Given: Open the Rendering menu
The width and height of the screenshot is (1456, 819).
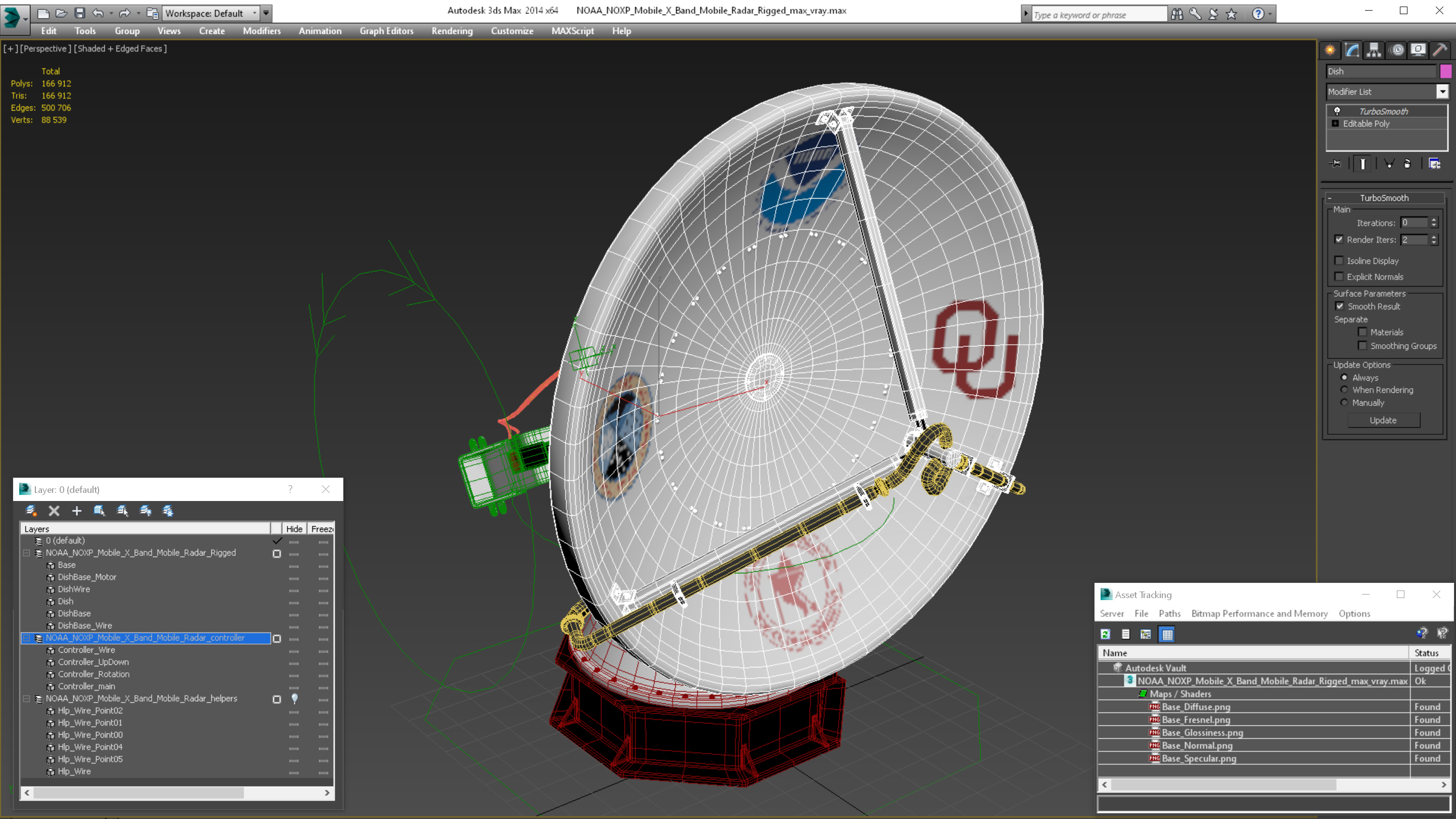Looking at the screenshot, I should pyautogui.click(x=452, y=31).
